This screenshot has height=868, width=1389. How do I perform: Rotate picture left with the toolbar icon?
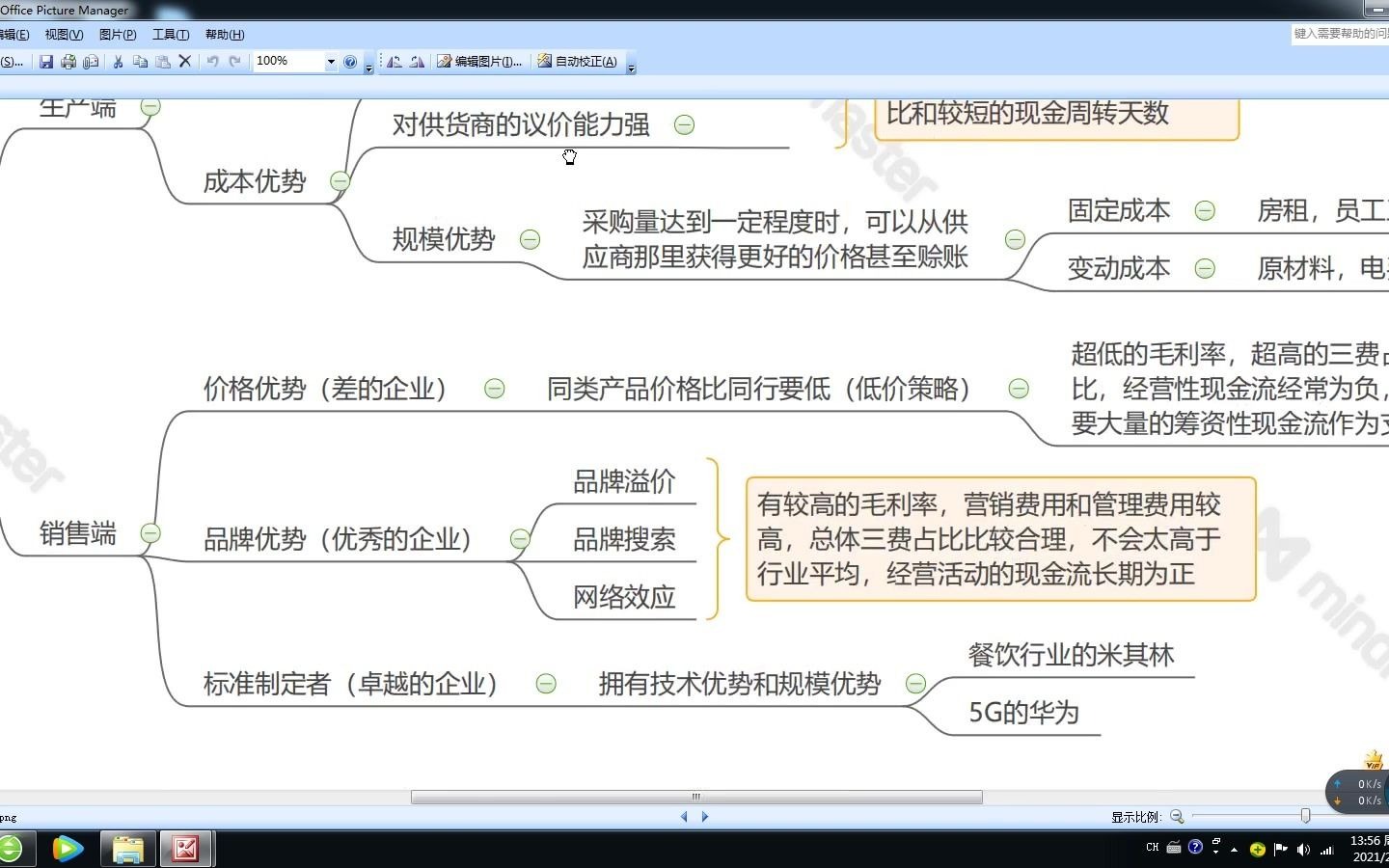click(x=395, y=62)
